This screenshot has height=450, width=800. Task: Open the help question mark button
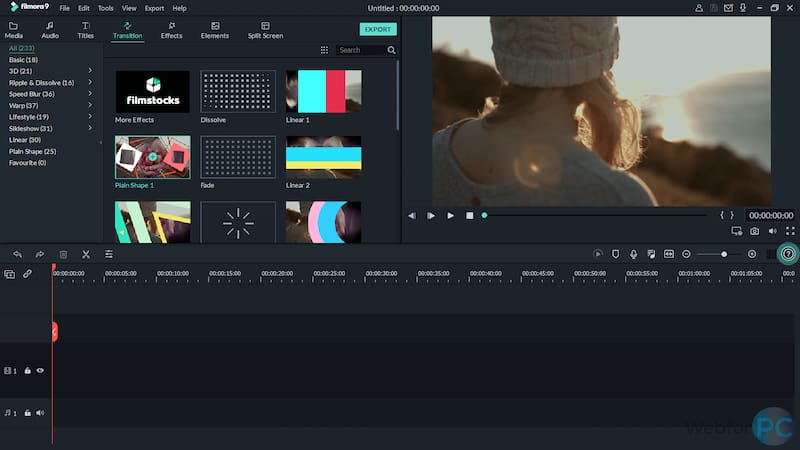coord(788,254)
